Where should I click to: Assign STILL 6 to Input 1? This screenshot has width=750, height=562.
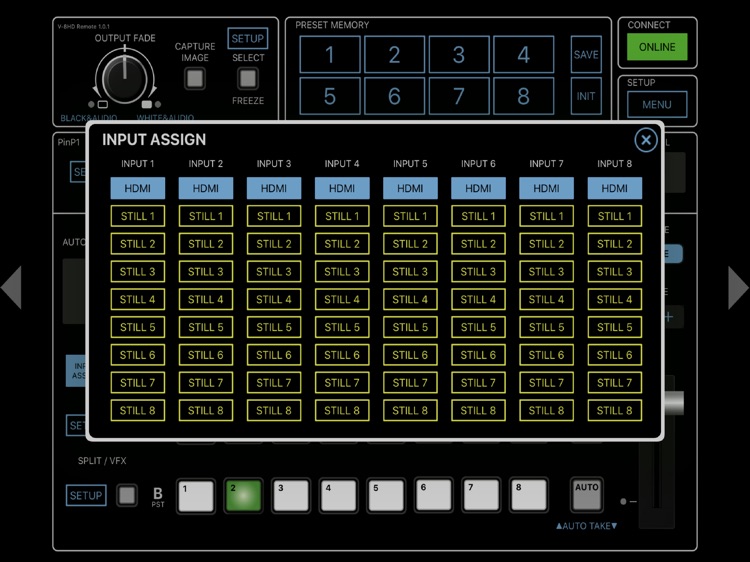138,355
